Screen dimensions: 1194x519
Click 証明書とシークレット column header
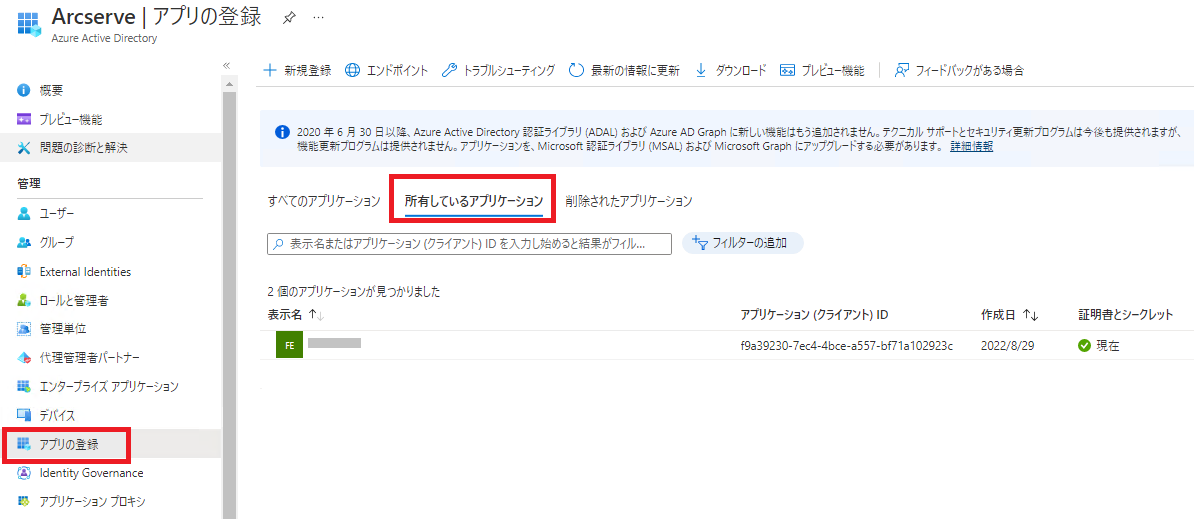[x=1125, y=314]
